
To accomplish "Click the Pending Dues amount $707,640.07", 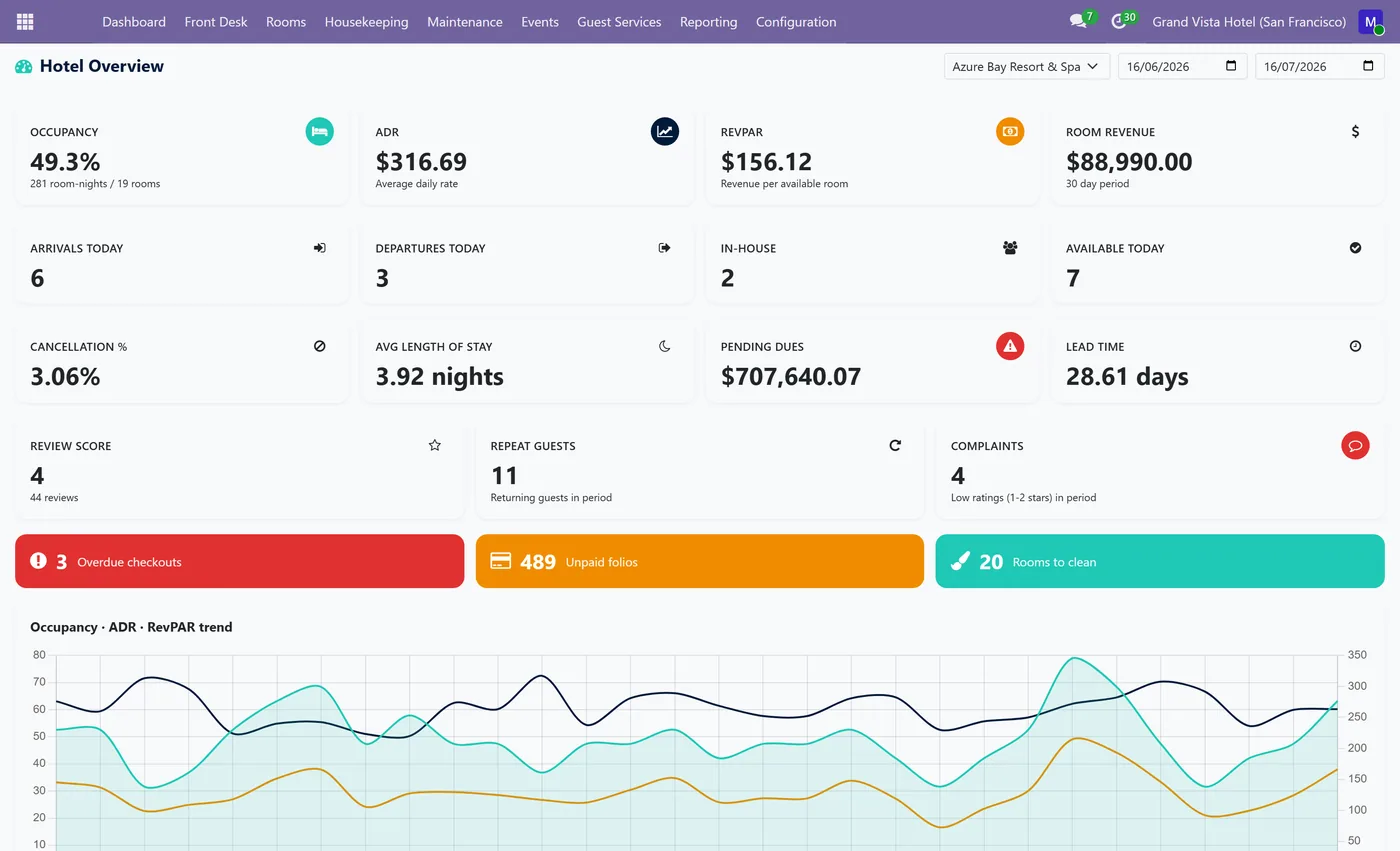I will 791,376.
